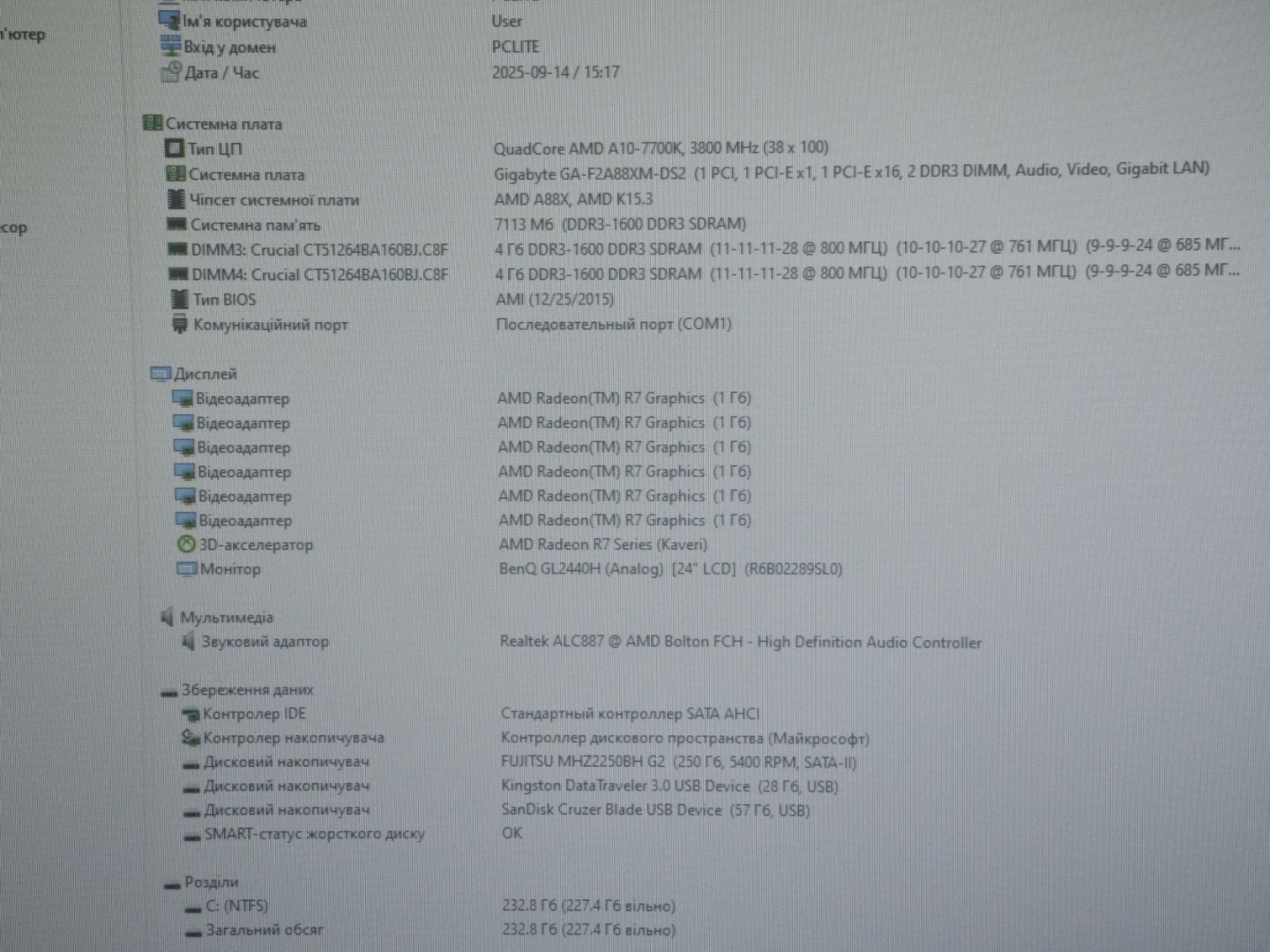Select the Збереження даних section header
1270x952 pixels.
(x=246, y=689)
